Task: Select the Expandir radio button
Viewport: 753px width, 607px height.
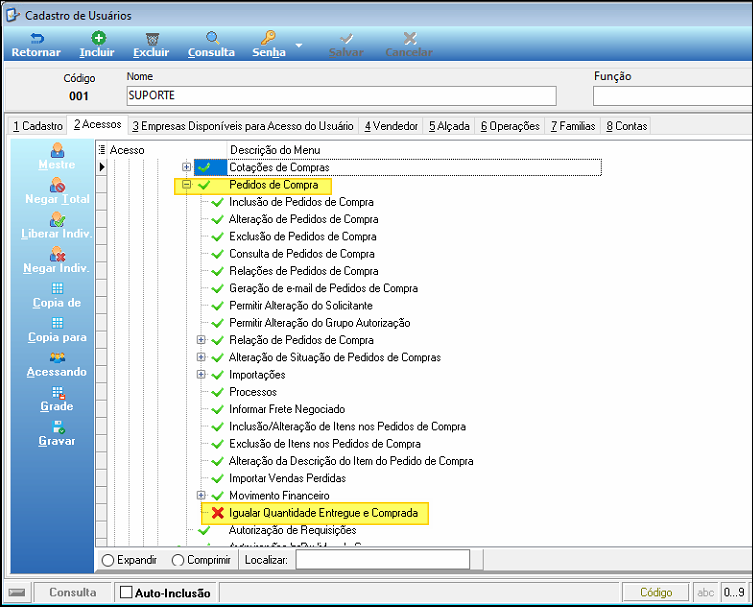Action: coord(108,560)
